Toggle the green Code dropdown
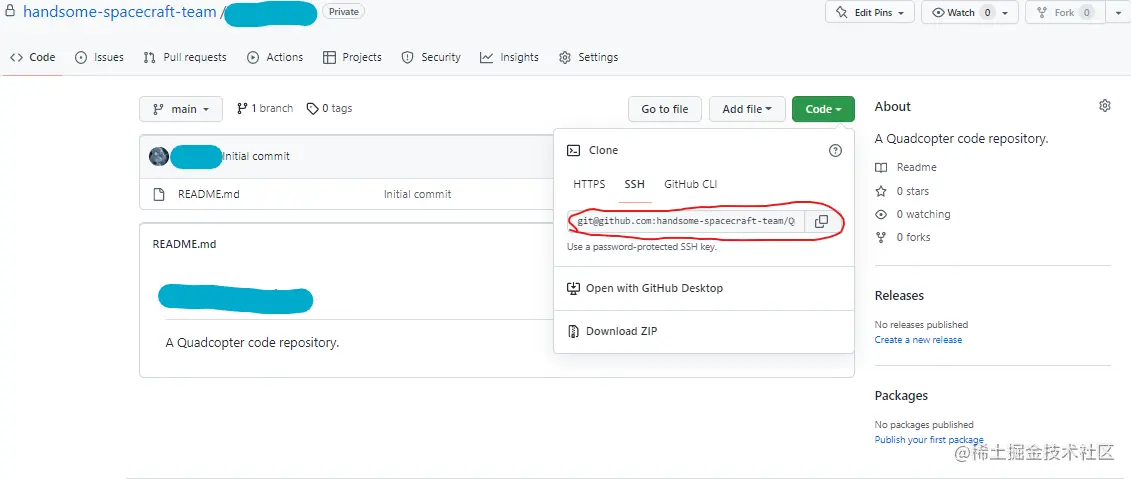This screenshot has width=1131, height=479. [x=823, y=109]
